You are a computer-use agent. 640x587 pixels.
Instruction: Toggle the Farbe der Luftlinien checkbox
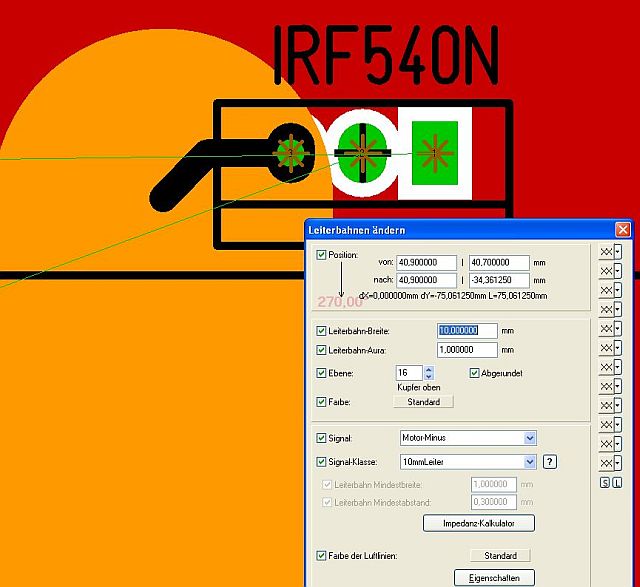pos(321,556)
